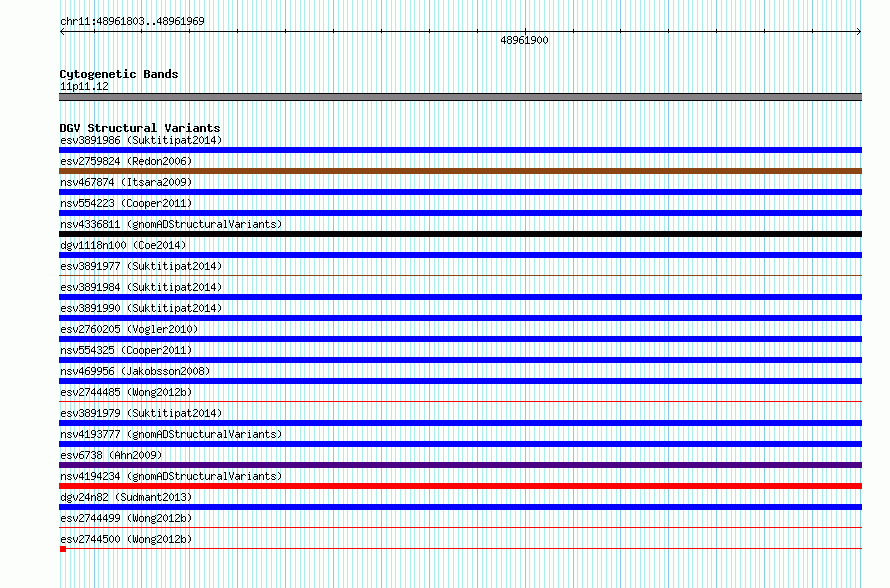Click the Cytogenetic Bands track title

[119, 74]
